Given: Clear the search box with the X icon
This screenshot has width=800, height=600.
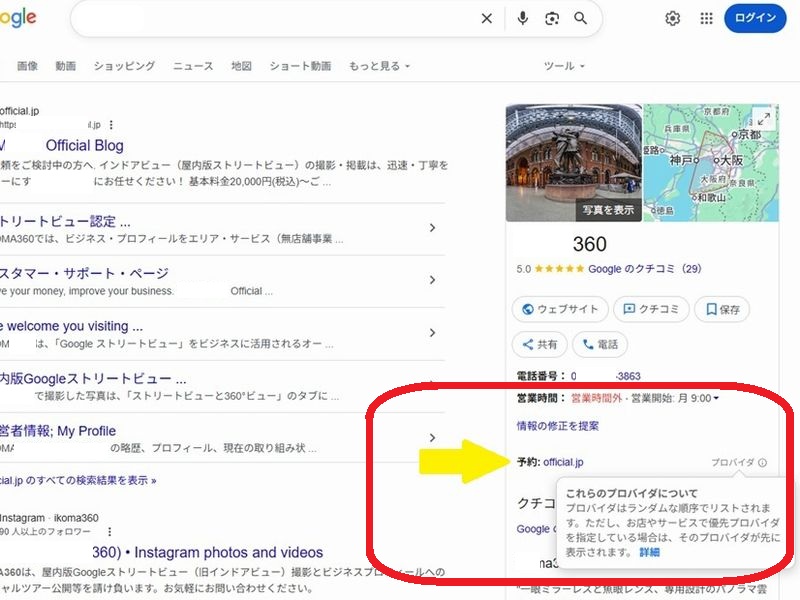Looking at the screenshot, I should point(487,19).
